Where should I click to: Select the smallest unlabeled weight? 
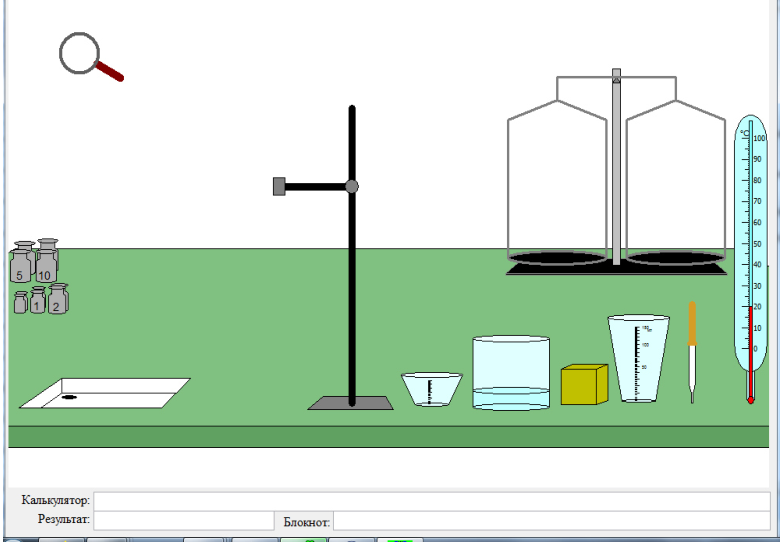[x=20, y=303]
